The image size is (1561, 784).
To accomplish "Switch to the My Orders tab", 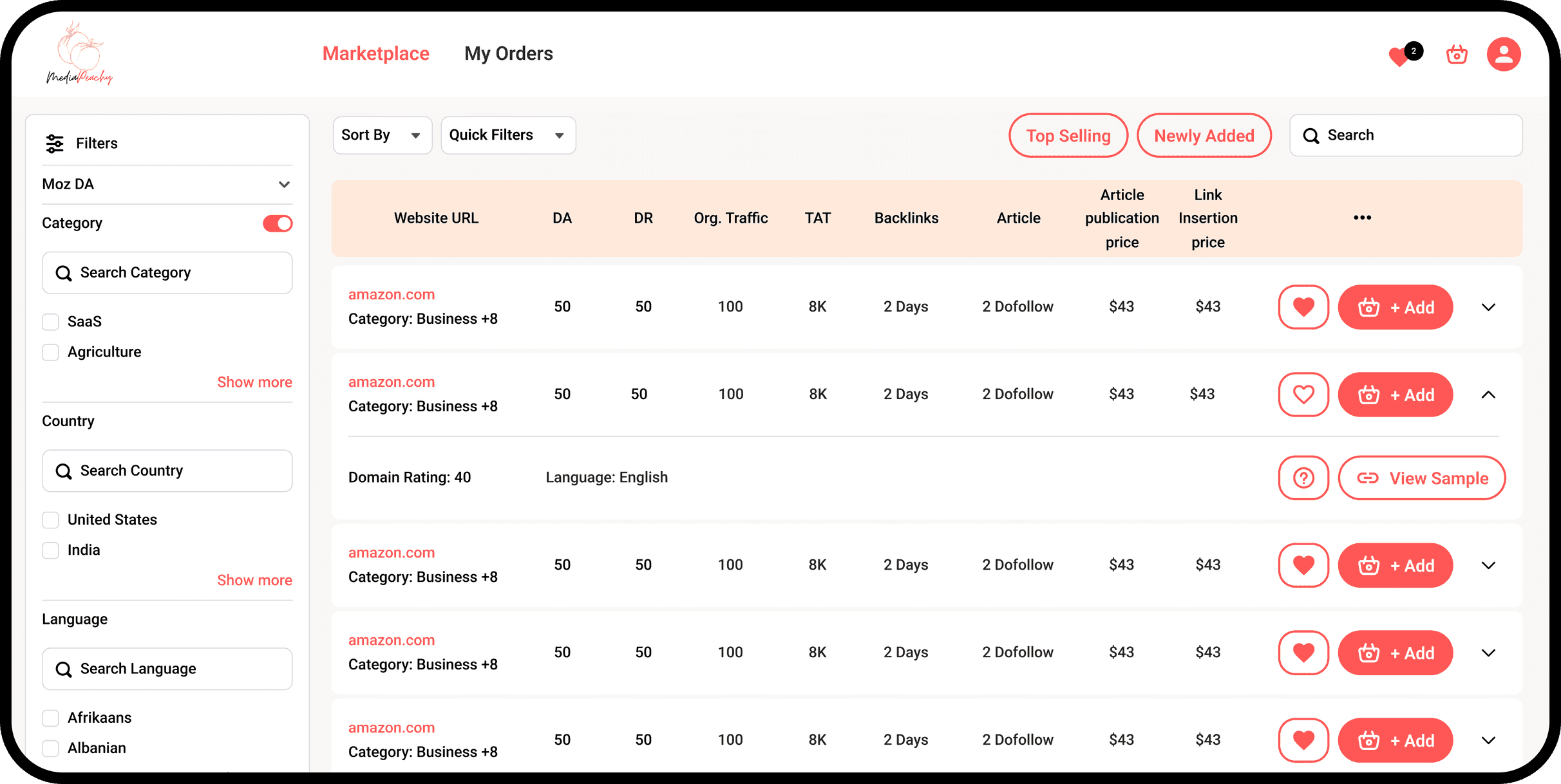I will coord(508,53).
